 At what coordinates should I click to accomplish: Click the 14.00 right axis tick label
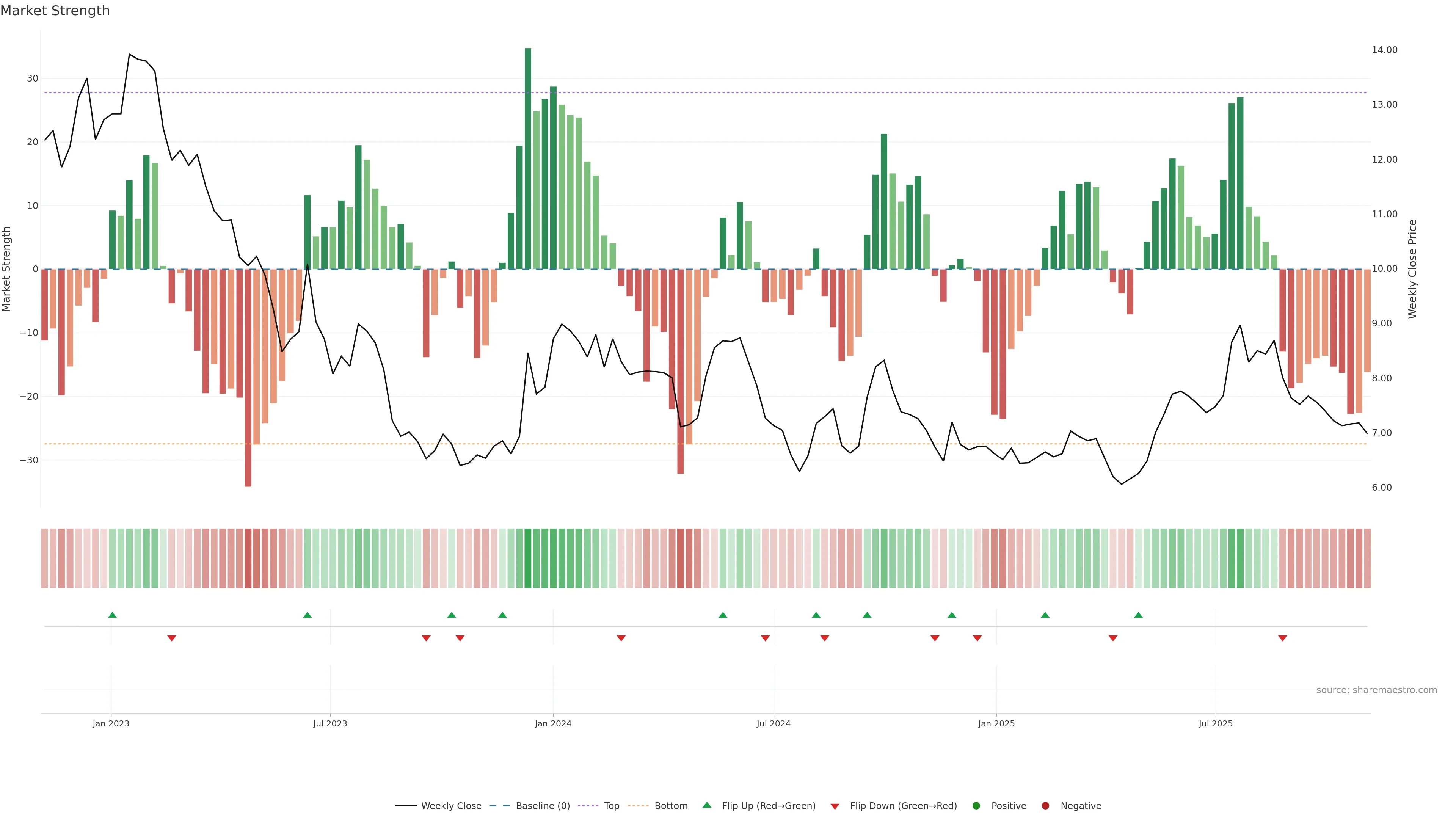click(x=1384, y=50)
